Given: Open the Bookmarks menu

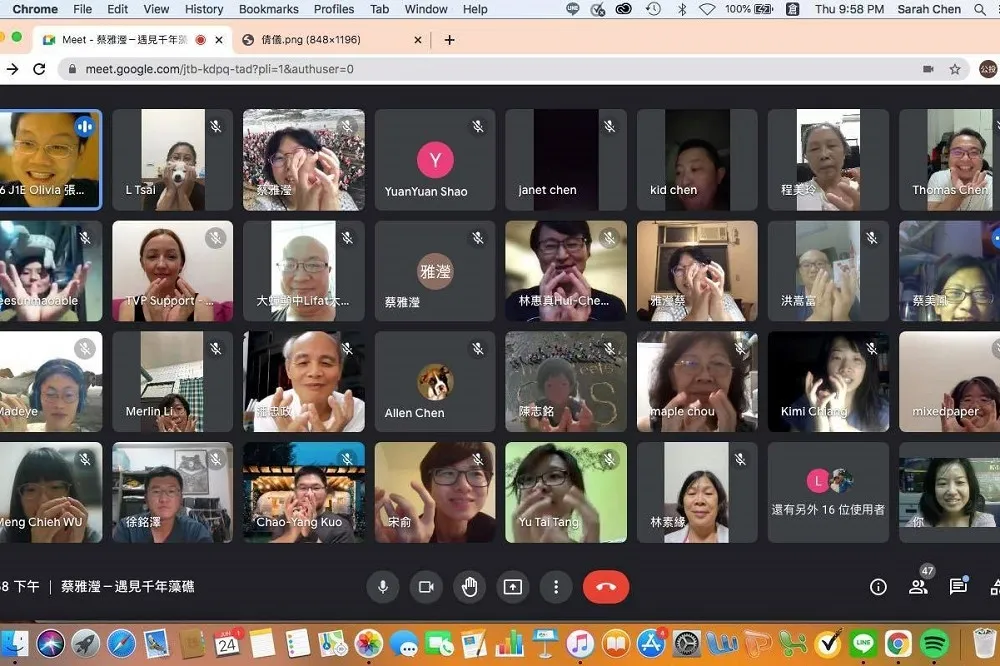Looking at the screenshot, I should (268, 9).
